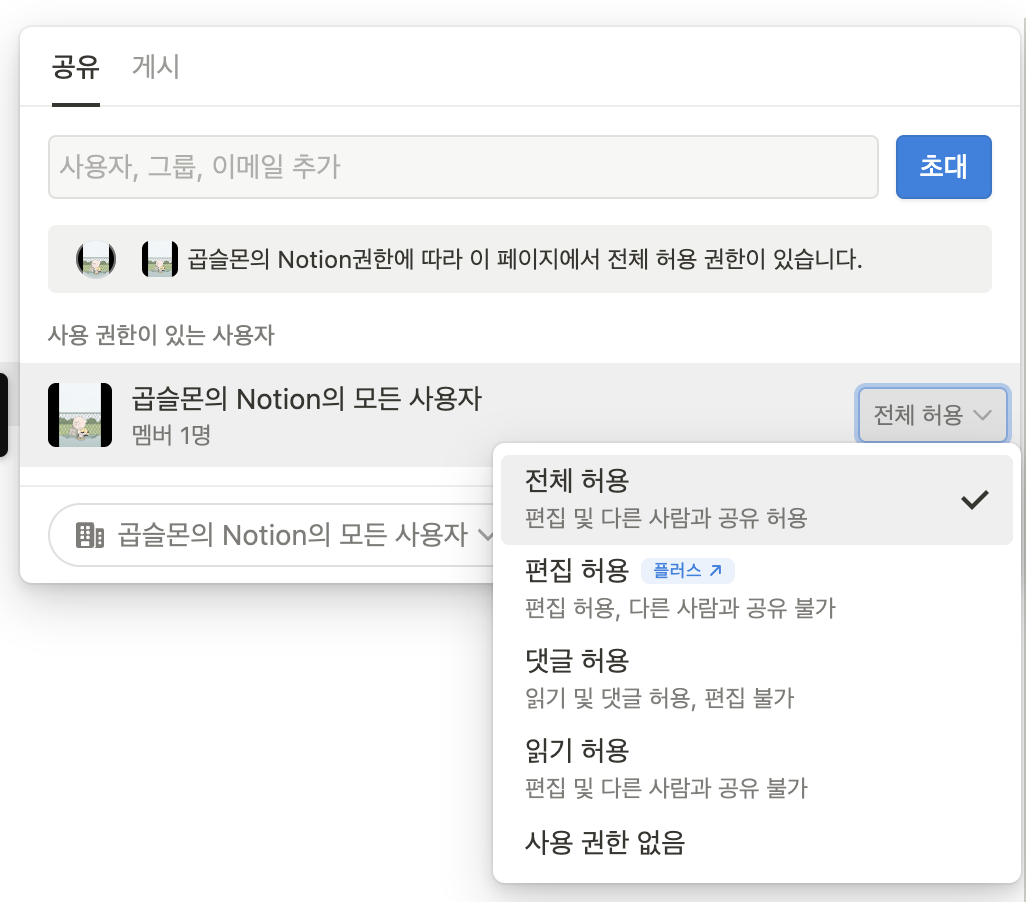
Task: Click the square workspace icon in the permission notice
Action: 160,259
